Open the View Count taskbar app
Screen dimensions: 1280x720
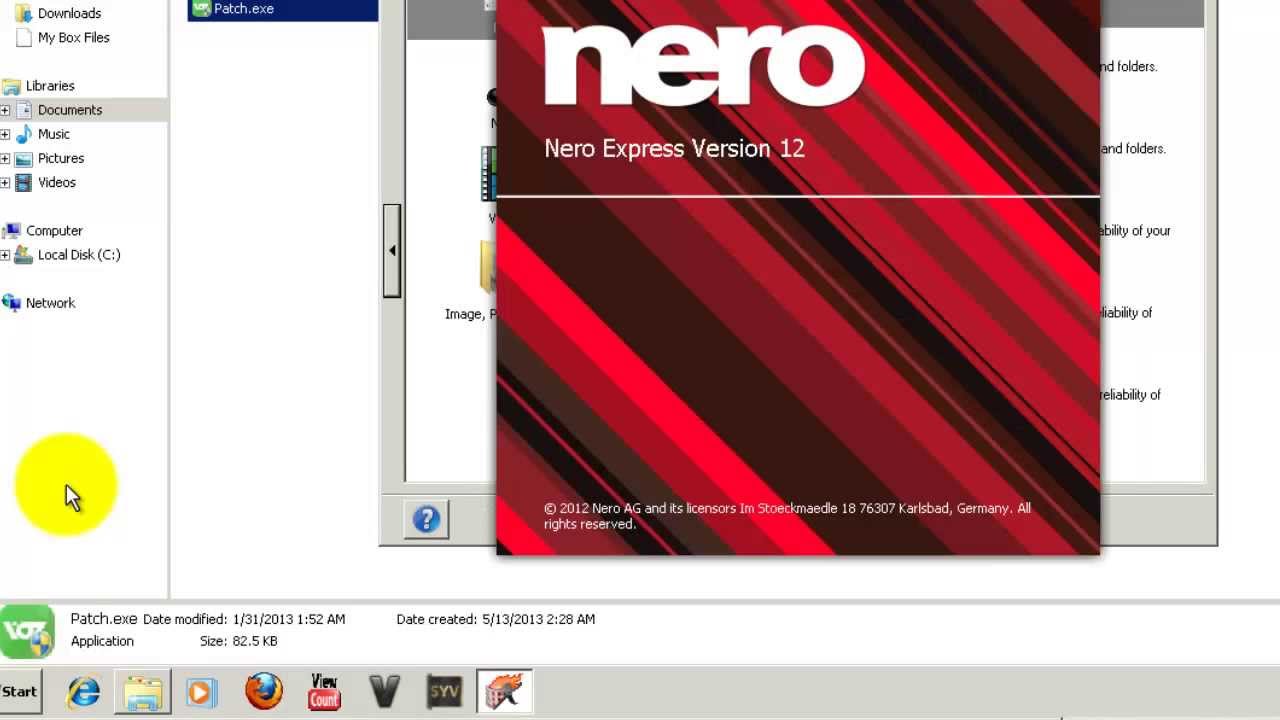[324, 692]
